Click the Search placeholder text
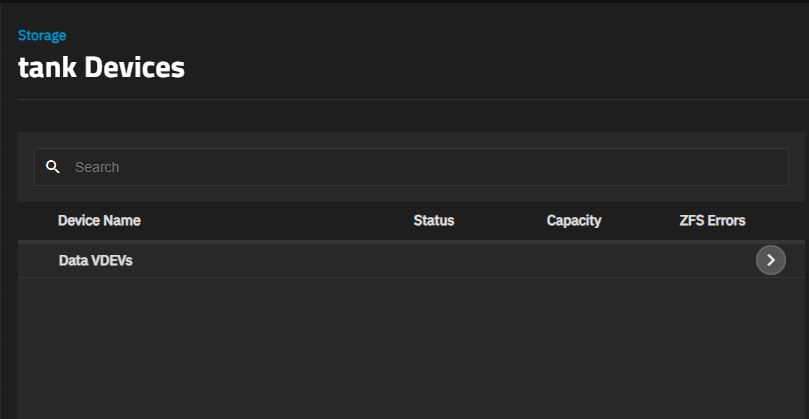 97,167
